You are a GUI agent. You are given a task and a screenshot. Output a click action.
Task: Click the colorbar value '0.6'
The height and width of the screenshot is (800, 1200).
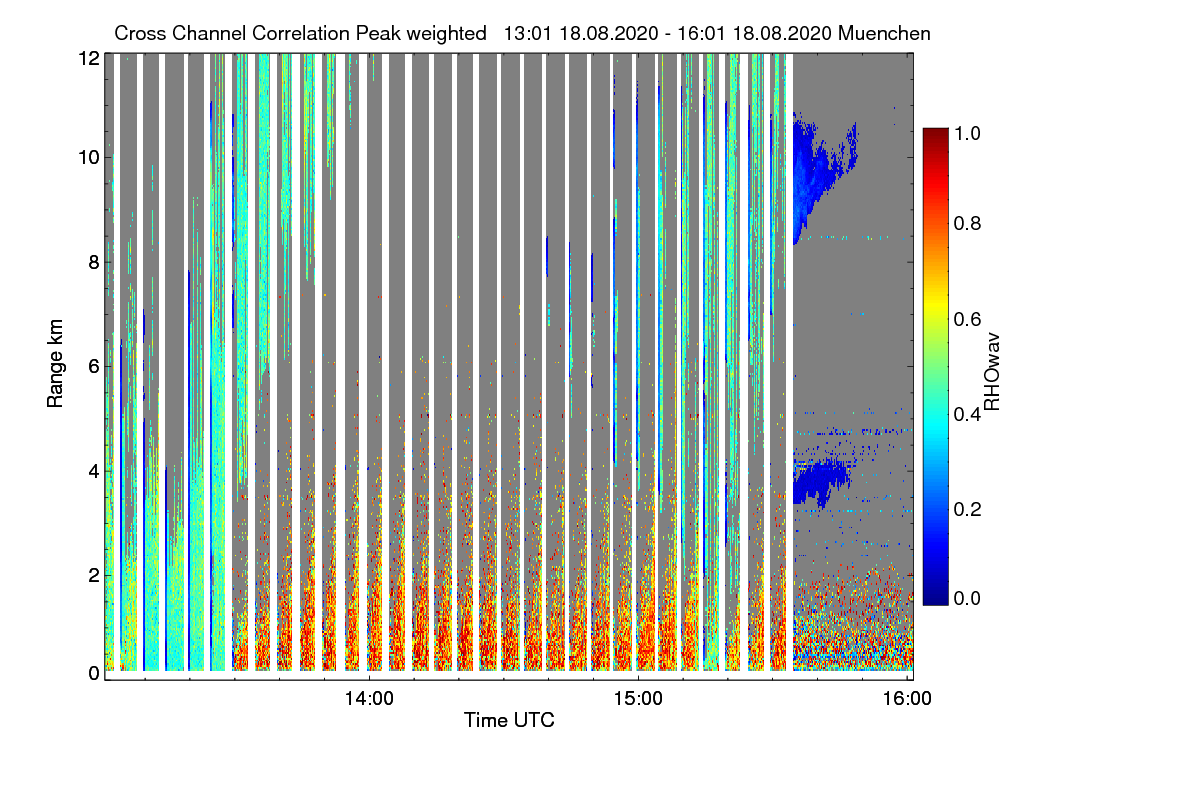click(x=968, y=319)
